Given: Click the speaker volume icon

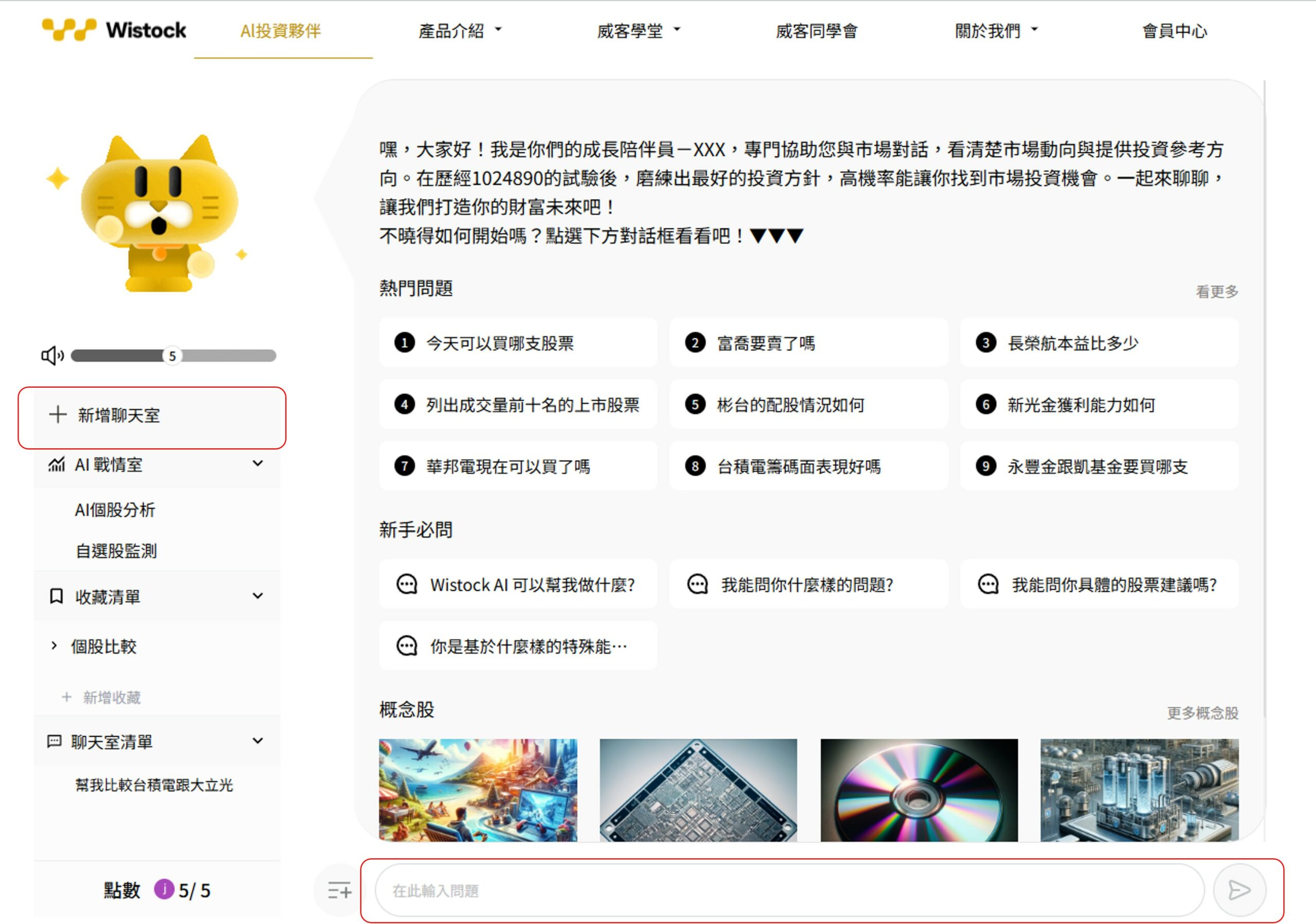Looking at the screenshot, I should (52, 355).
